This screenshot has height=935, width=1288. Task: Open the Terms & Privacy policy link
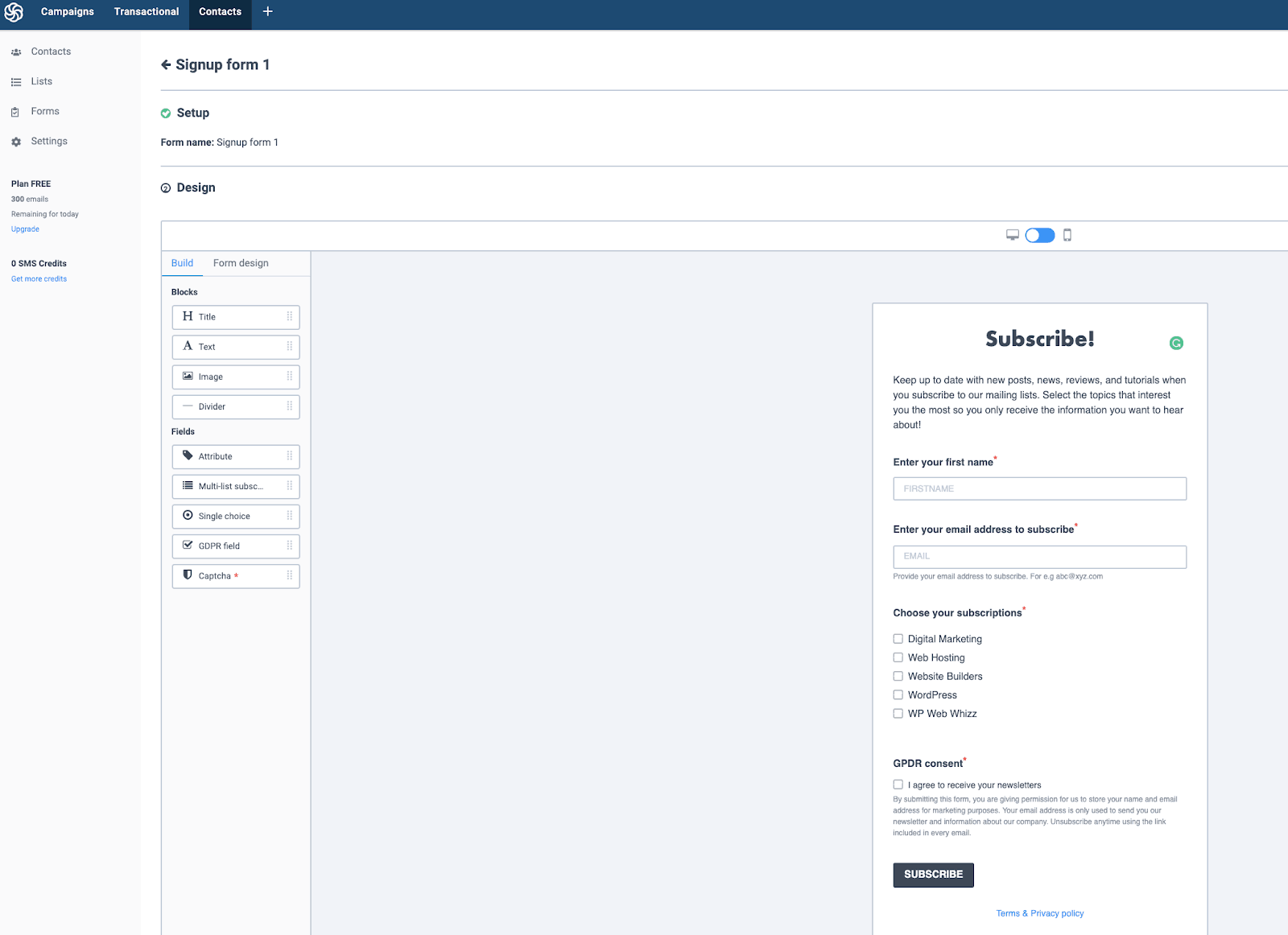[x=1039, y=913]
